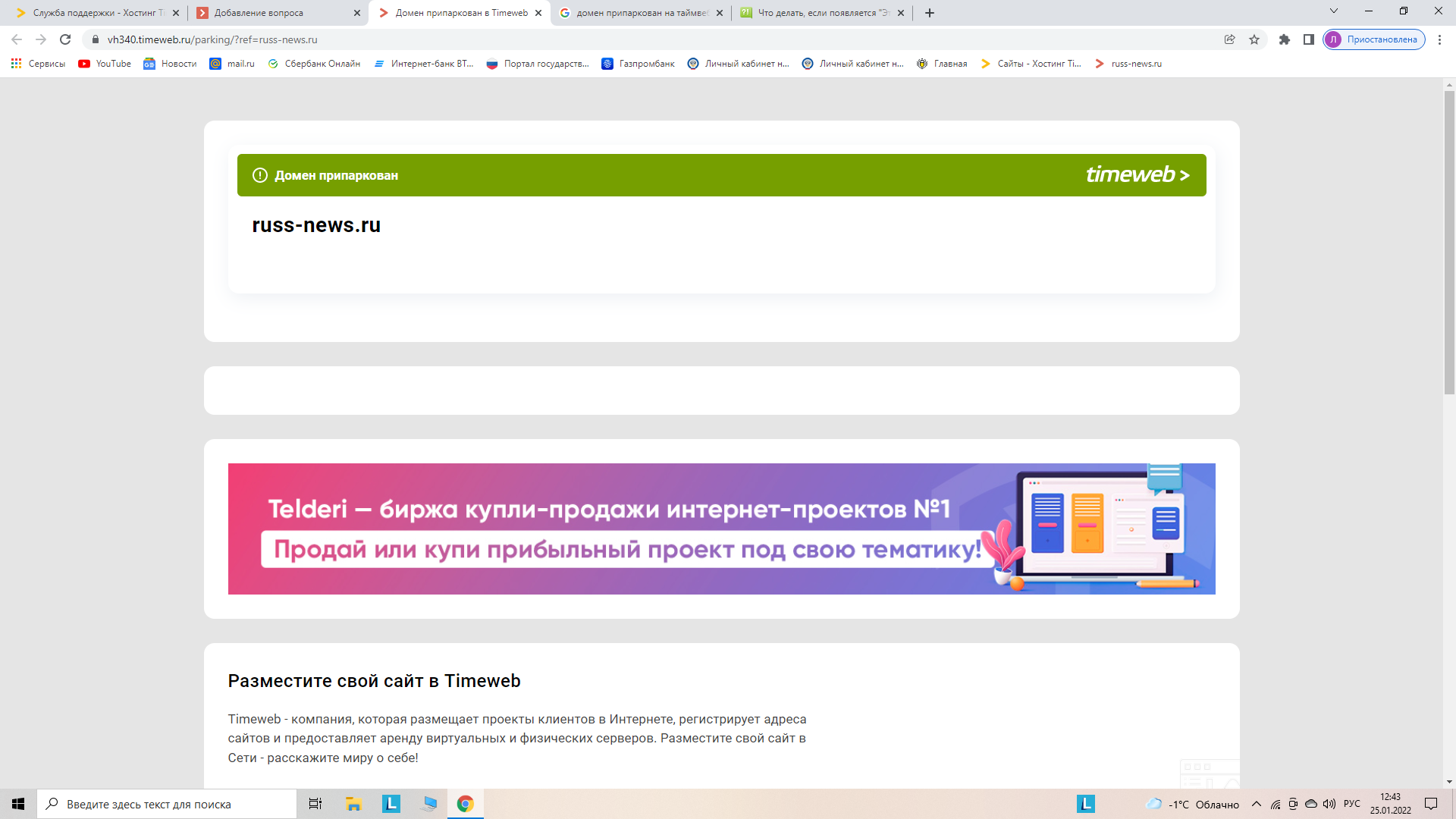1456x819 pixels.
Task: Click the РУС language switcher in tray
Action: [1351, 804]
